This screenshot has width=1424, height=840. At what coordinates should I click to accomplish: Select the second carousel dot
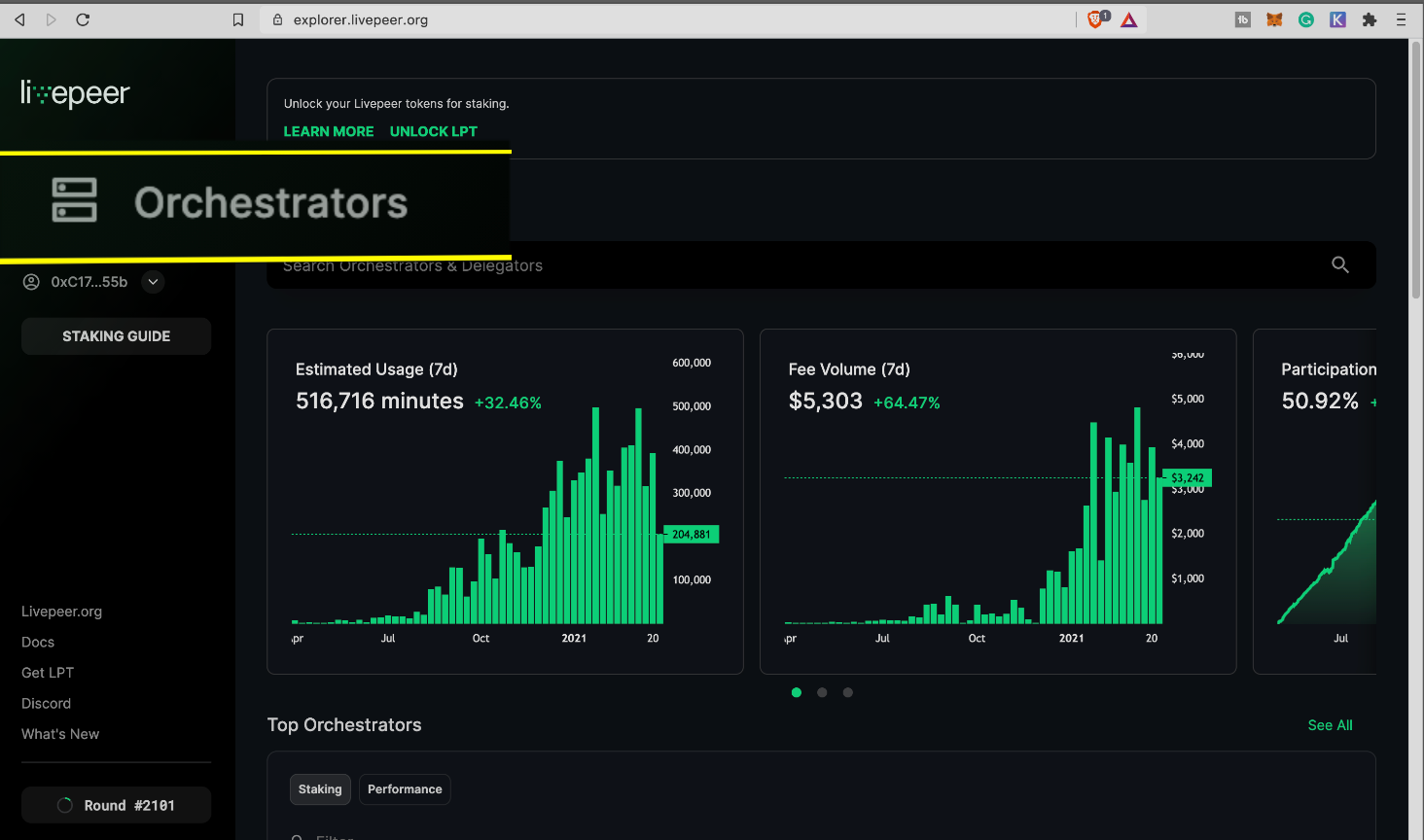coord(822,692)
